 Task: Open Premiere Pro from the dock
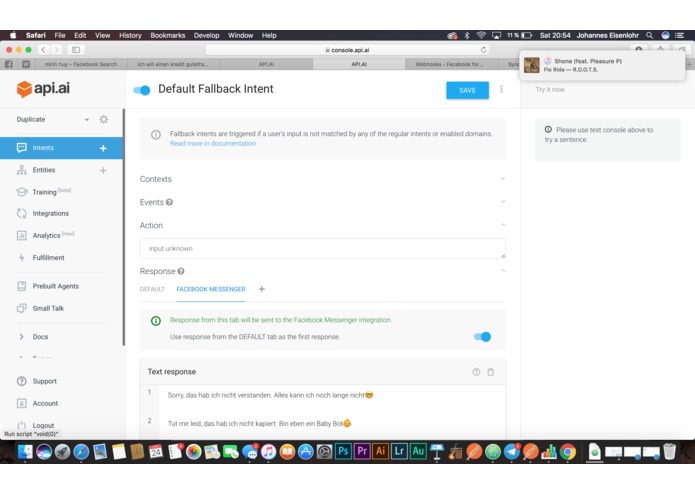pyautogui.click(x=362, y=451)
